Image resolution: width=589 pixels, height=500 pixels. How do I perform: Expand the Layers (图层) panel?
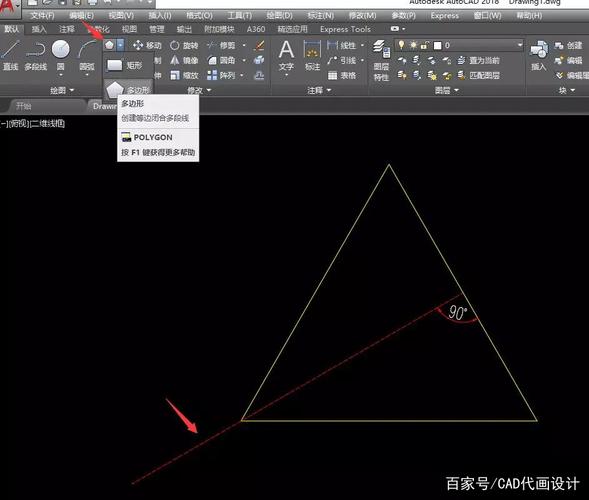(447, 90)
